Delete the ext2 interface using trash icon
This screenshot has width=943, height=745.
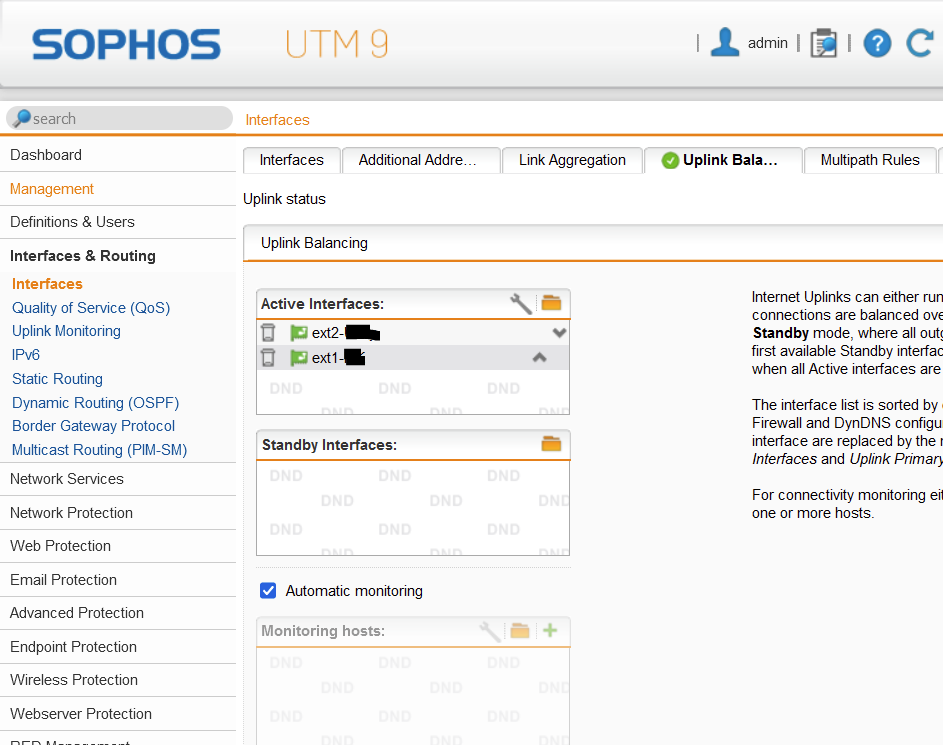tap(268, 332)
